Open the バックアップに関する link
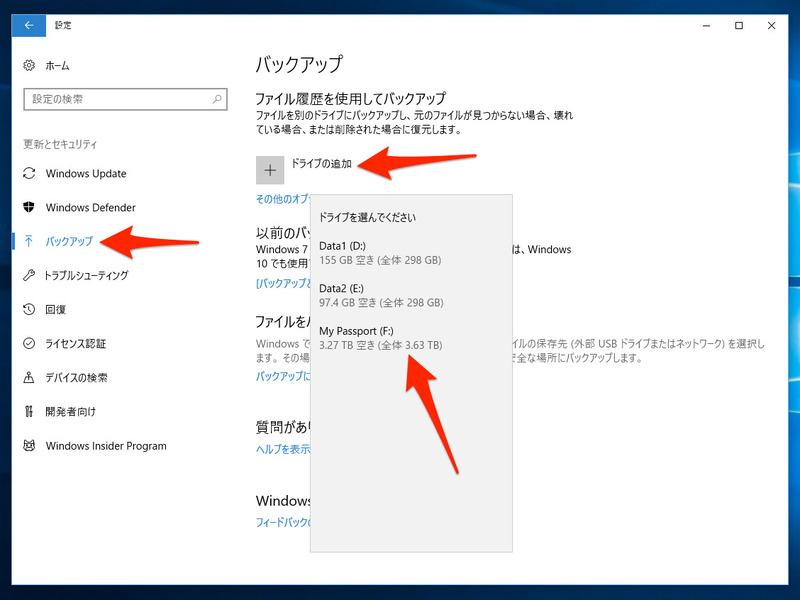 click(x=283, y=376)
